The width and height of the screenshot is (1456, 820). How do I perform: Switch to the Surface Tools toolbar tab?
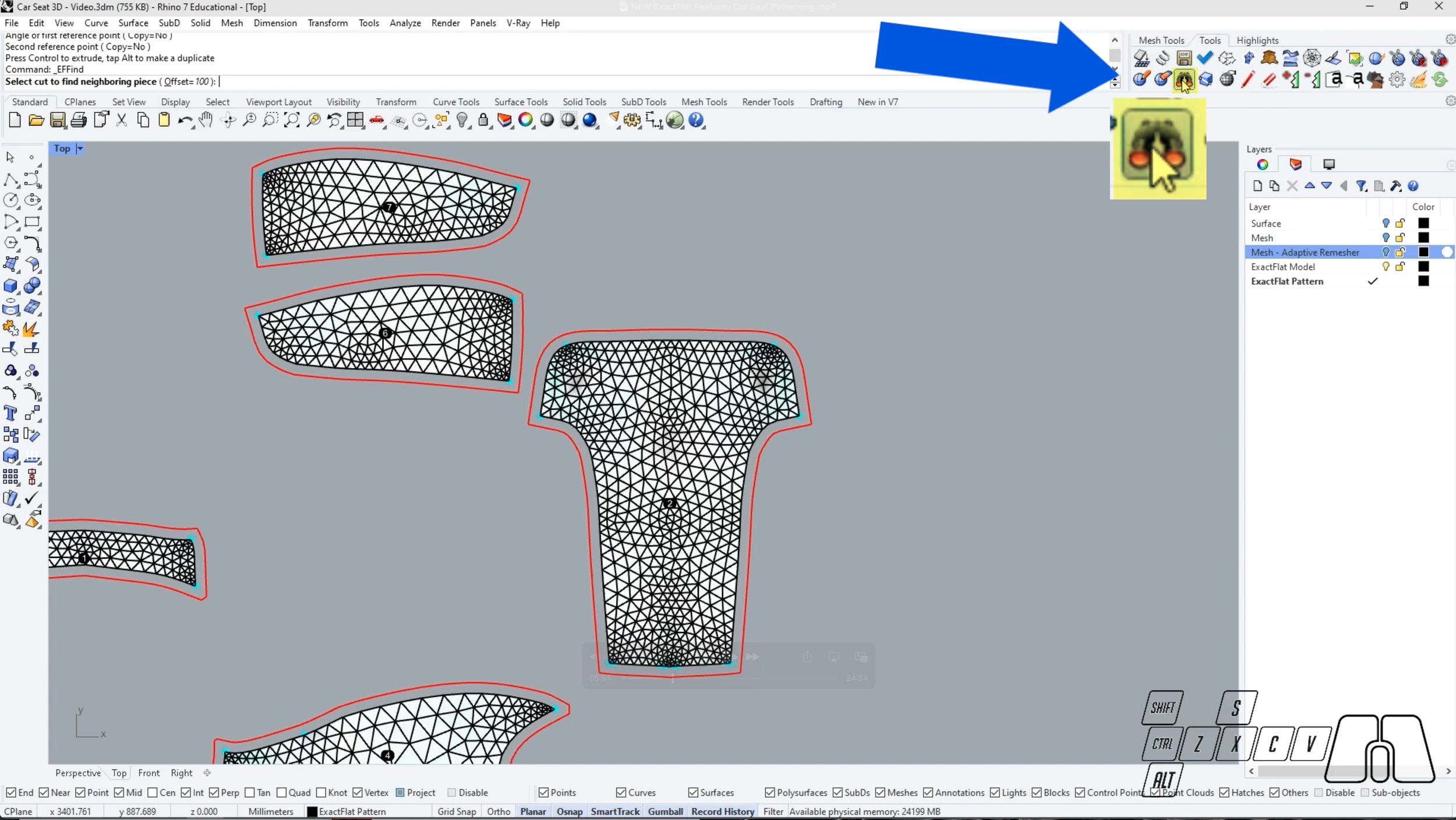521,102
